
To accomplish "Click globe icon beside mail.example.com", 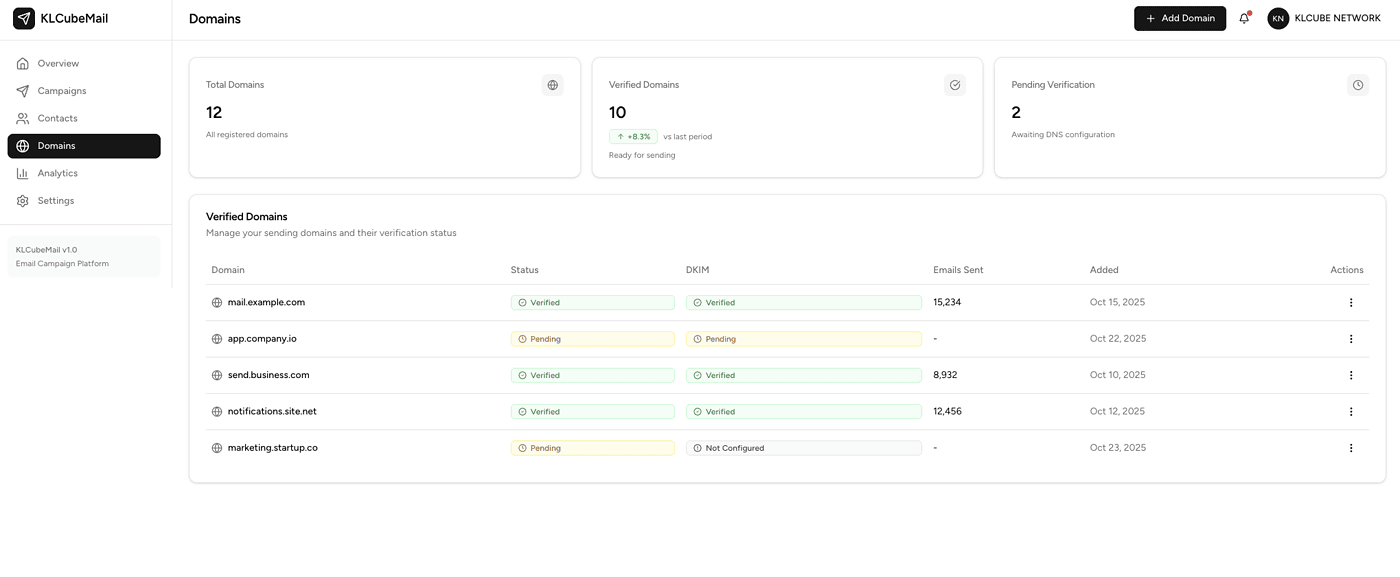I will pos(217,302).
